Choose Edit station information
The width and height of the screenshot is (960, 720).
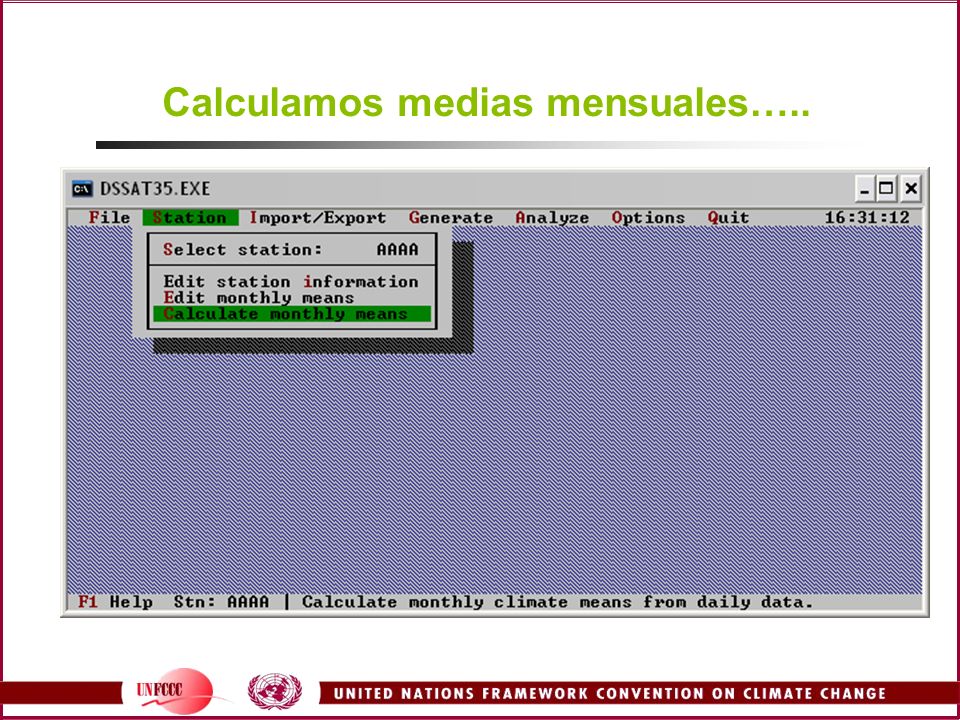tap(291, 282)
